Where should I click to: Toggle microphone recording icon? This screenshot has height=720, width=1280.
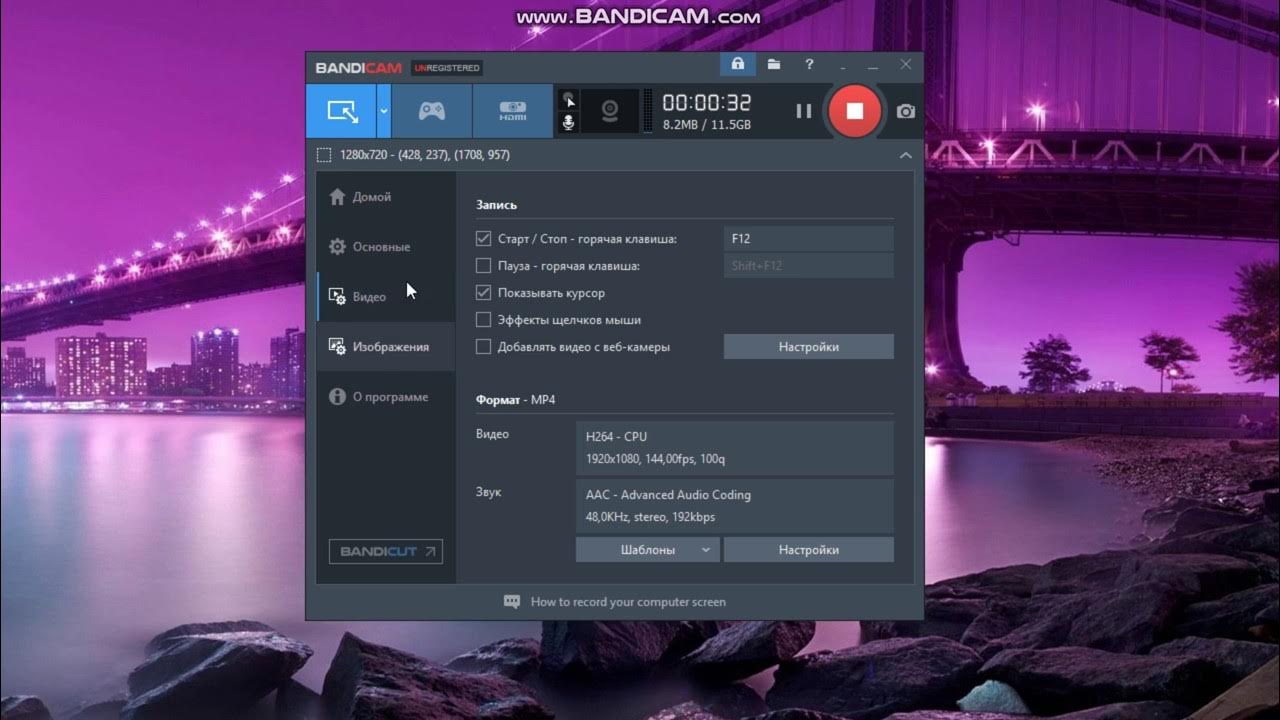[x=568, y=122]
